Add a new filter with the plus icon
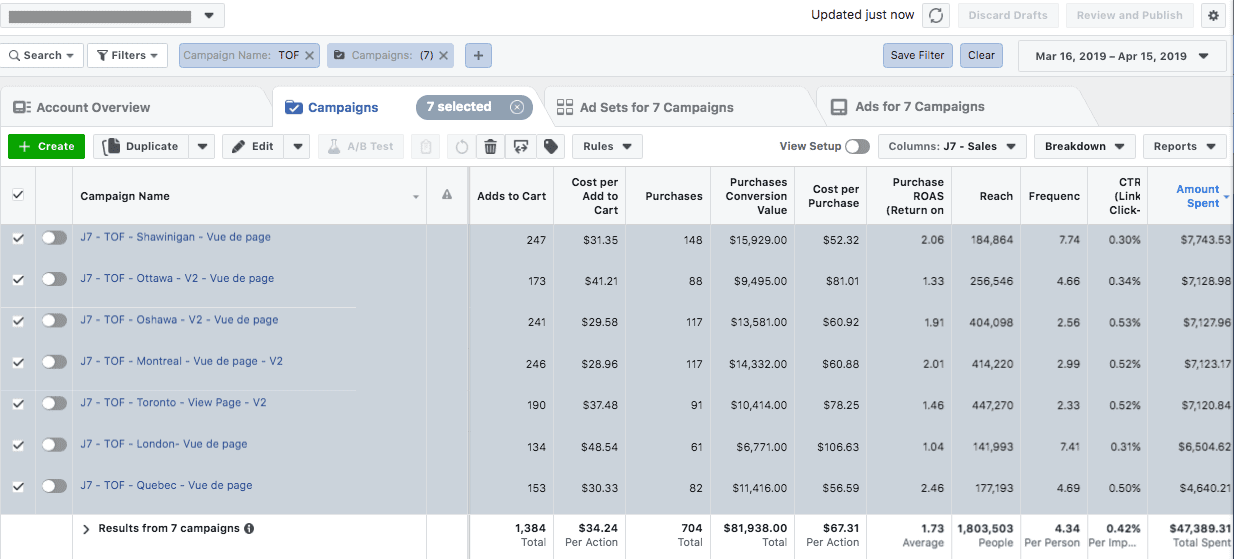Viewport: 1234px width, 559px height. [478, 56]
